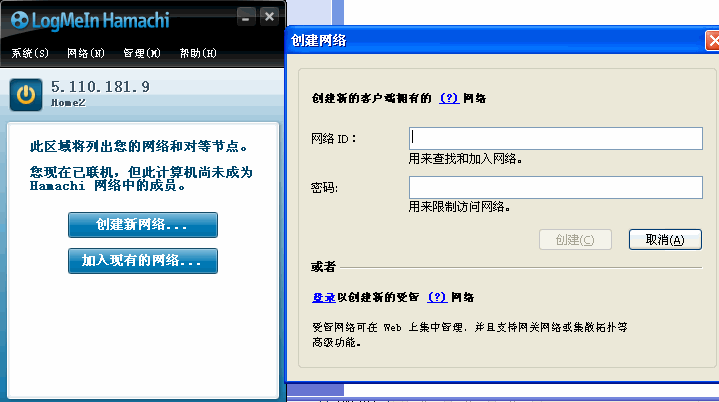Close the Hamachi main window
This screenshot has height=402, width=719.
[269, 17]
